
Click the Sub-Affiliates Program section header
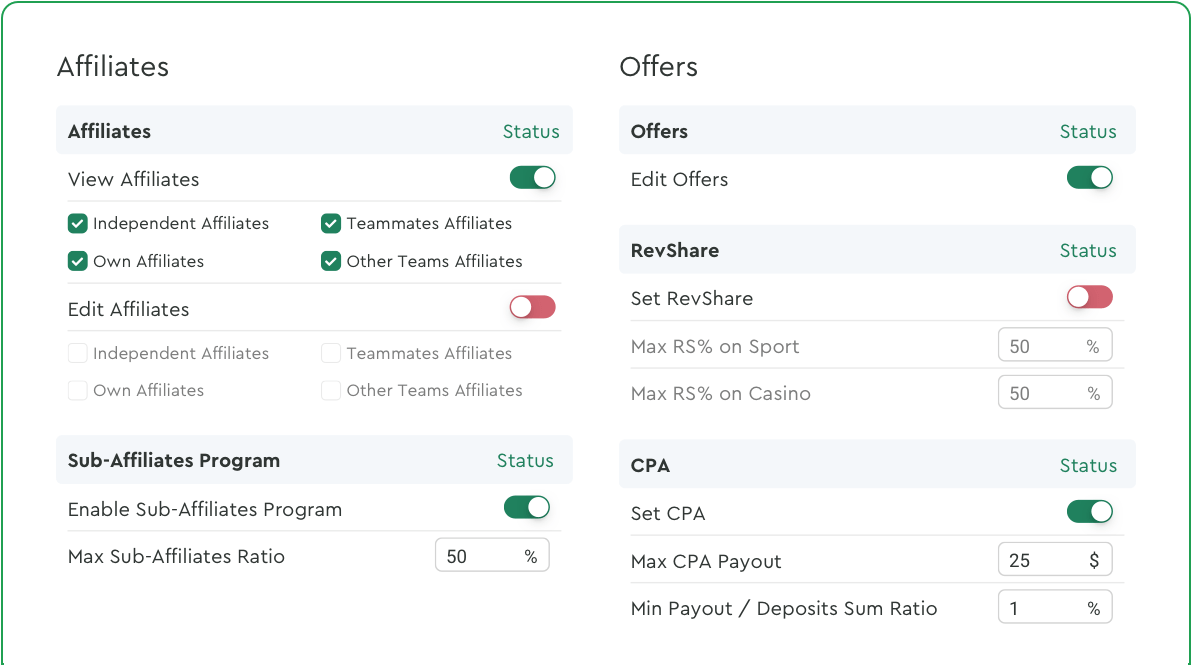click(x=174, y=460)
